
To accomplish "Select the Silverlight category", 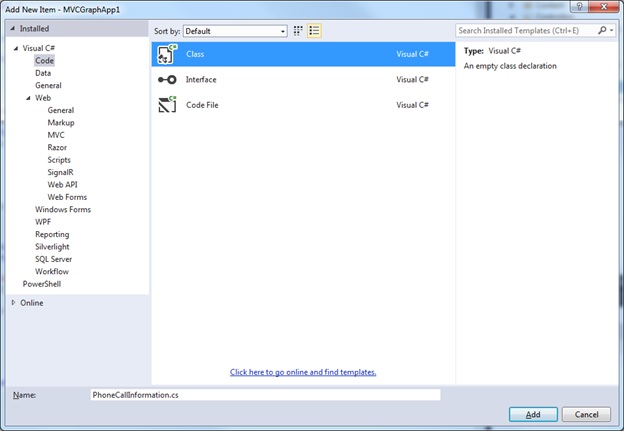I will (x=52, y=247).
